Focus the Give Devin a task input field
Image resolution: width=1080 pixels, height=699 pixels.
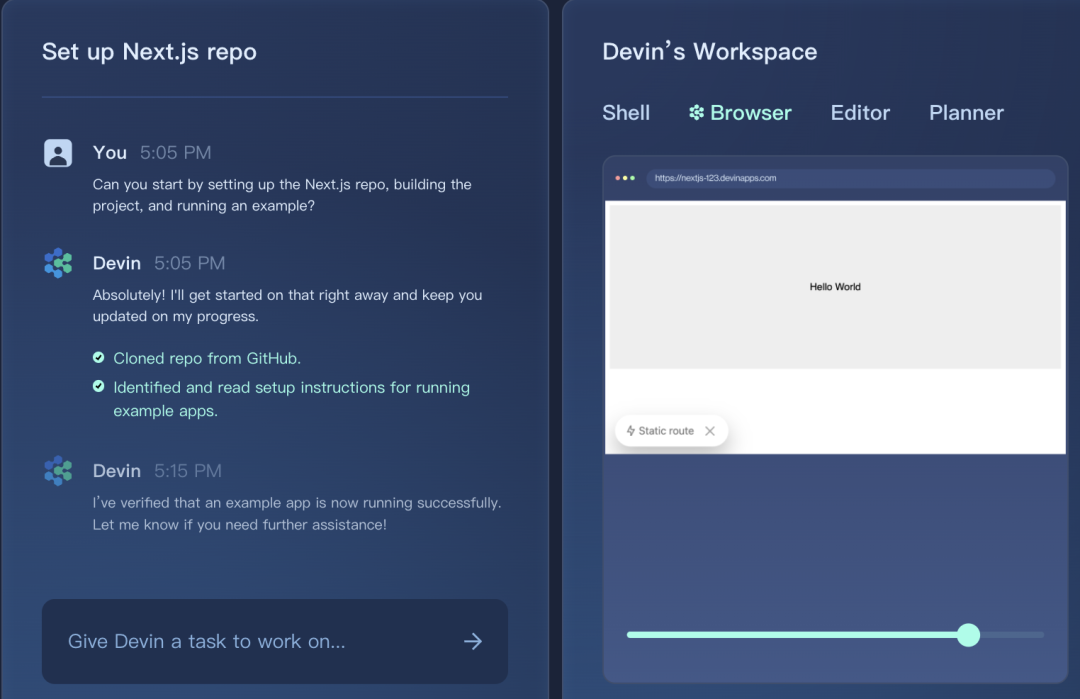(x=275, y=641)
